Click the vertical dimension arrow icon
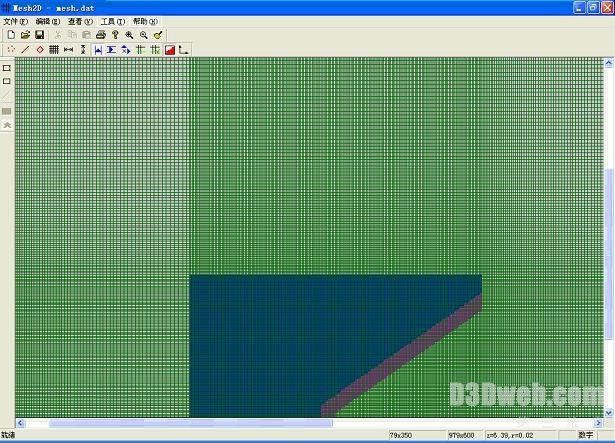This screenshot has width=615, height=443. point(83,49)
